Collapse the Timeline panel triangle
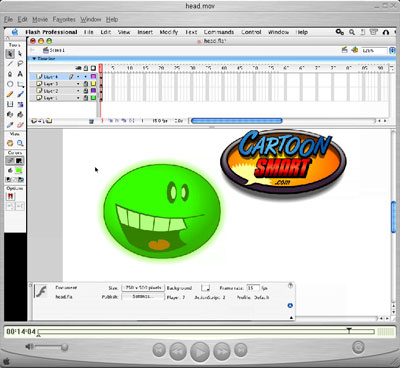 point(34,59)
